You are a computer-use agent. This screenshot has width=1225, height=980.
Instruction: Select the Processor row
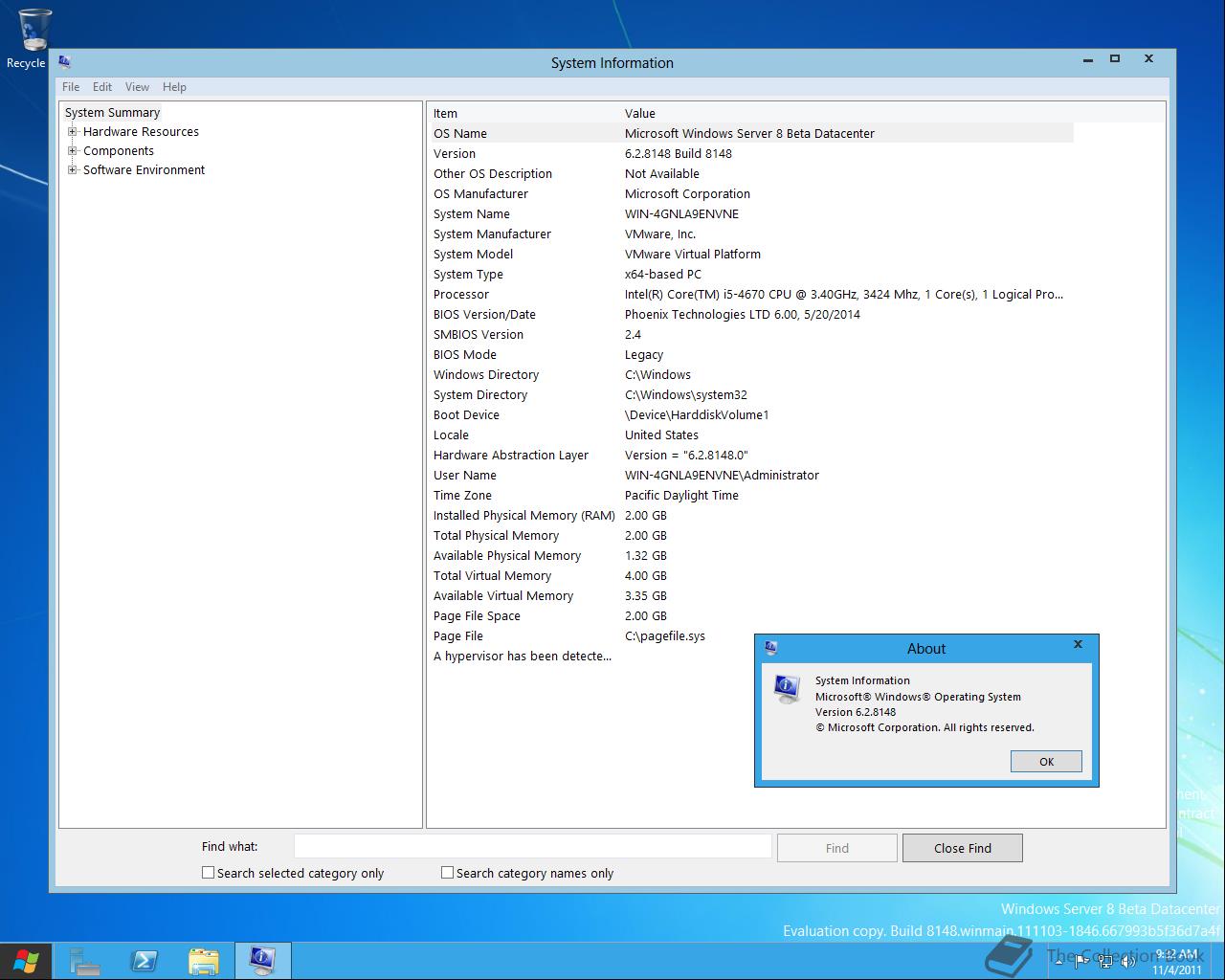(x=751, y=294)
